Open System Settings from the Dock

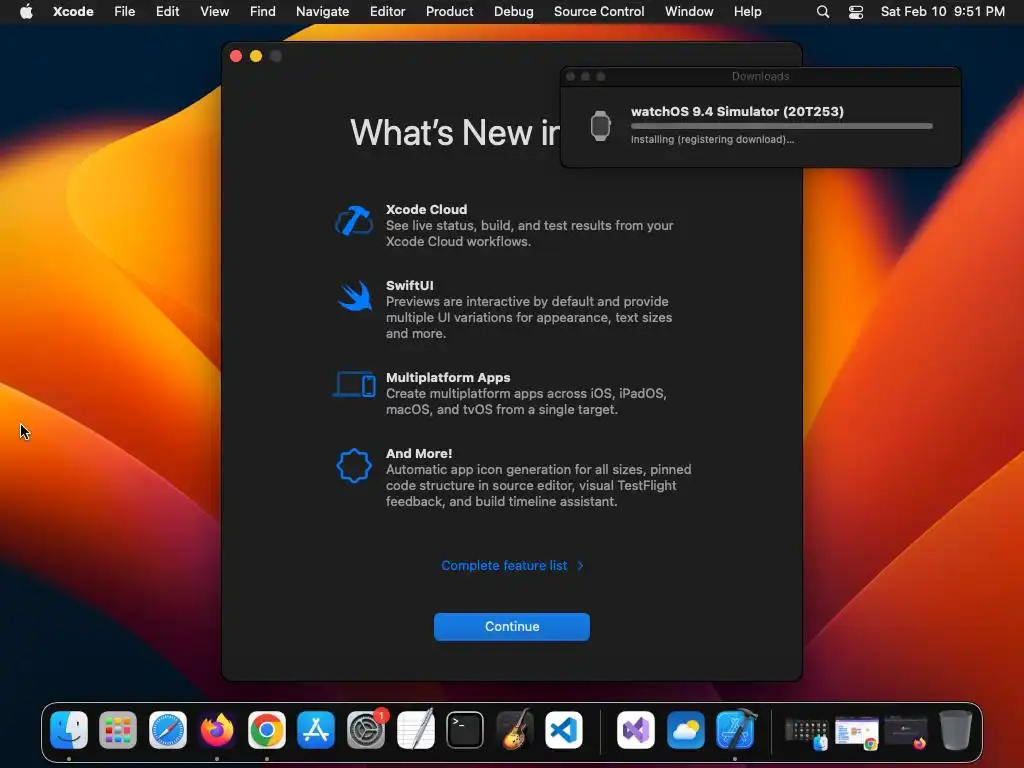pos(366,729)
